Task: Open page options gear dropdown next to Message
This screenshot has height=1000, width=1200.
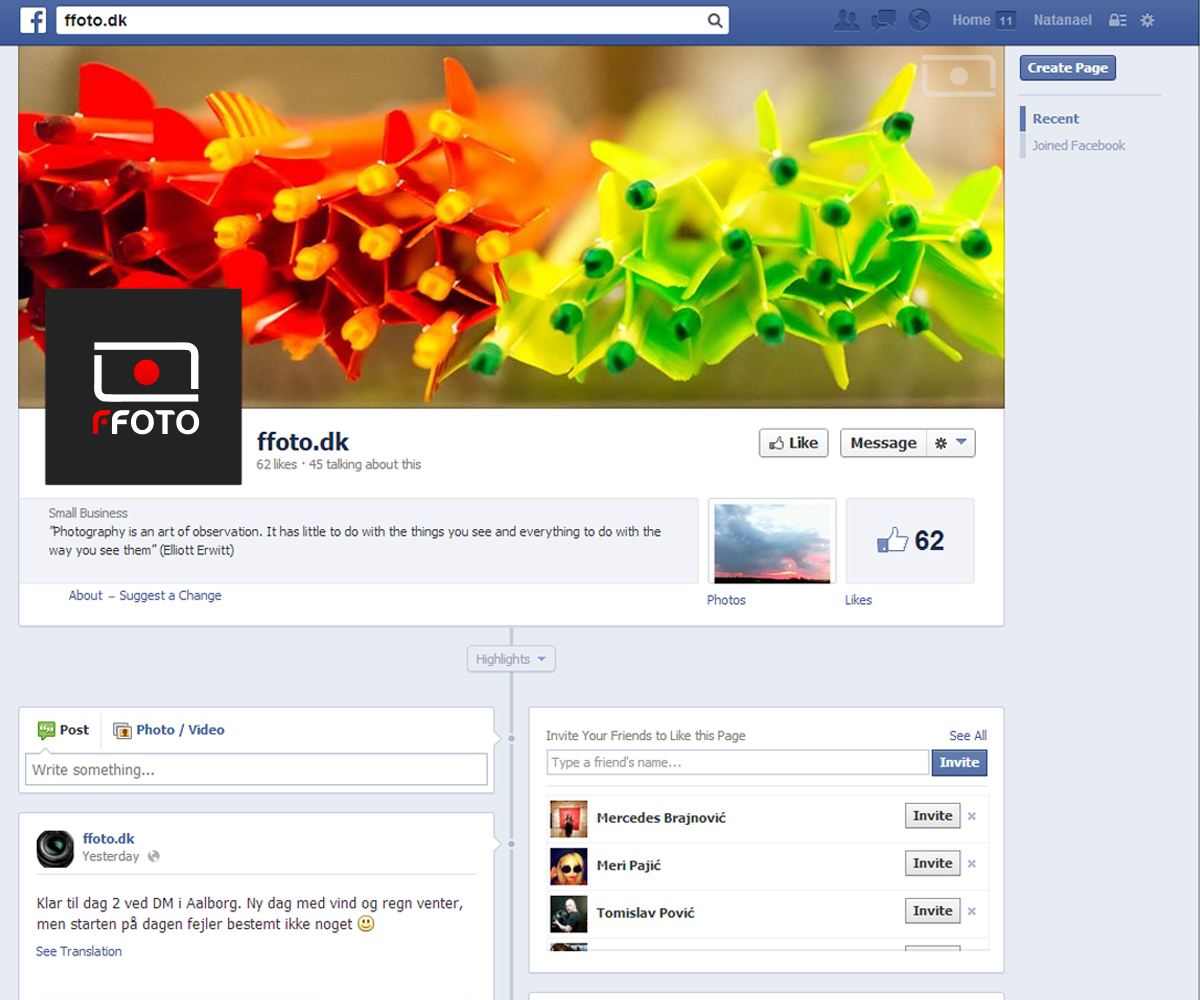Action: pos(950,443)
